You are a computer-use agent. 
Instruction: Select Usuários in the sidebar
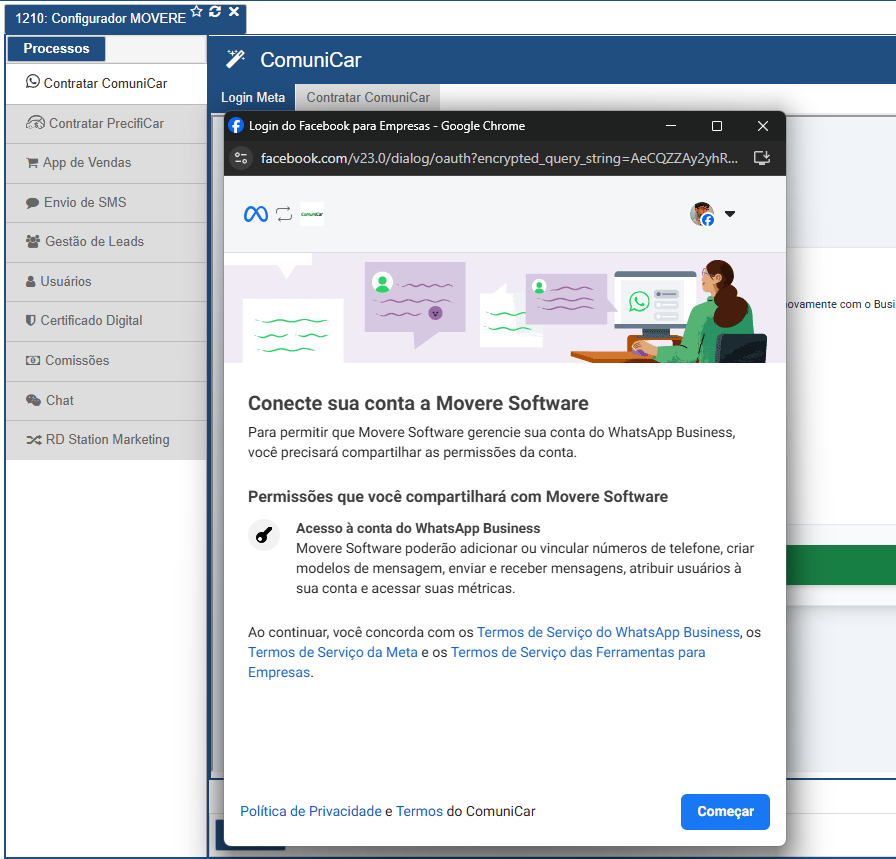pos(106,282)
